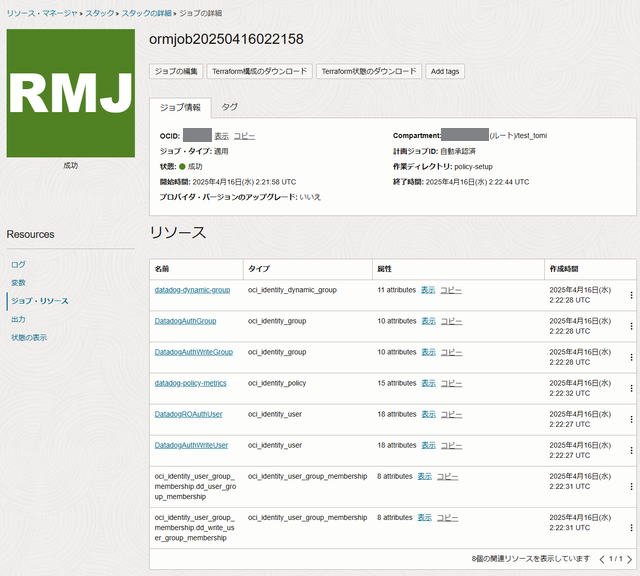Show attributes of datadog-dynamic-group
The height and width of the screenshot is (576, 640).
(x=428, y=290)
